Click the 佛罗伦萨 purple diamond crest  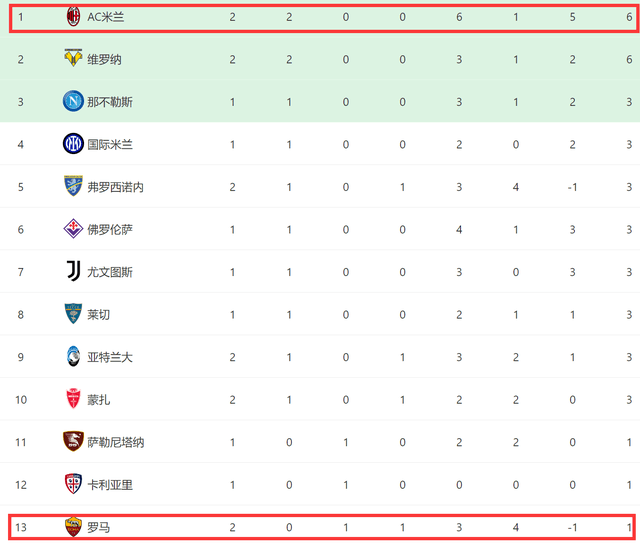[73, 229]
